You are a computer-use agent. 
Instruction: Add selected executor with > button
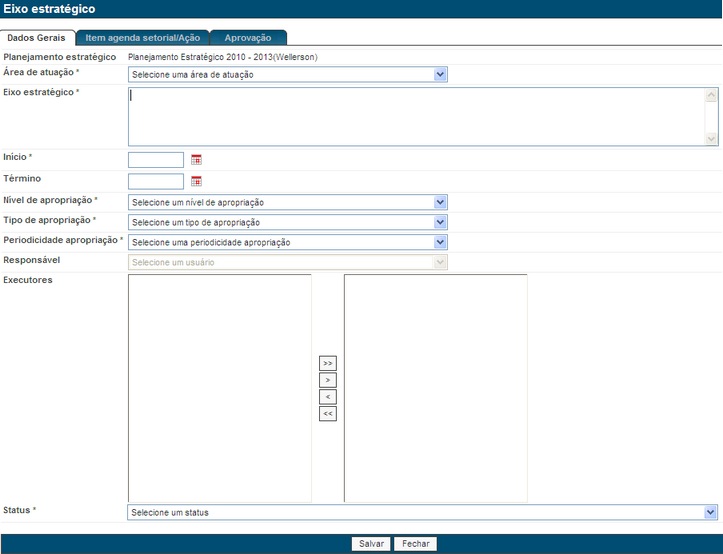(x=328, y=380)
